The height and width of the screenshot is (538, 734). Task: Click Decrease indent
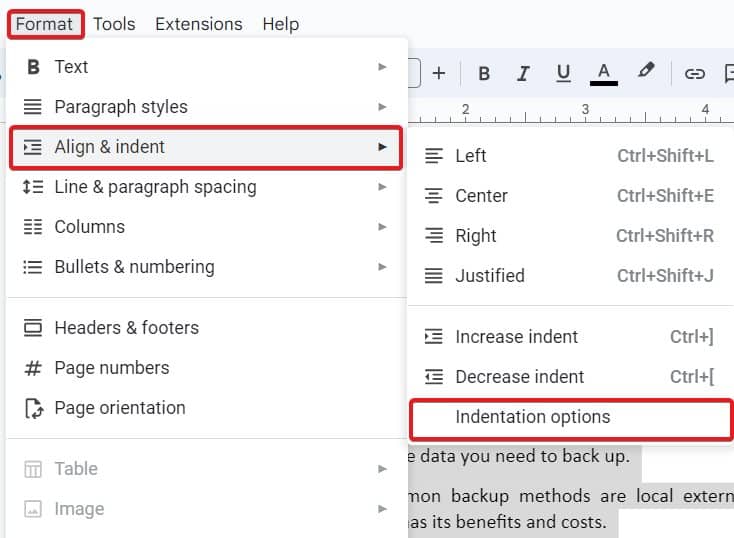(568, 376)
